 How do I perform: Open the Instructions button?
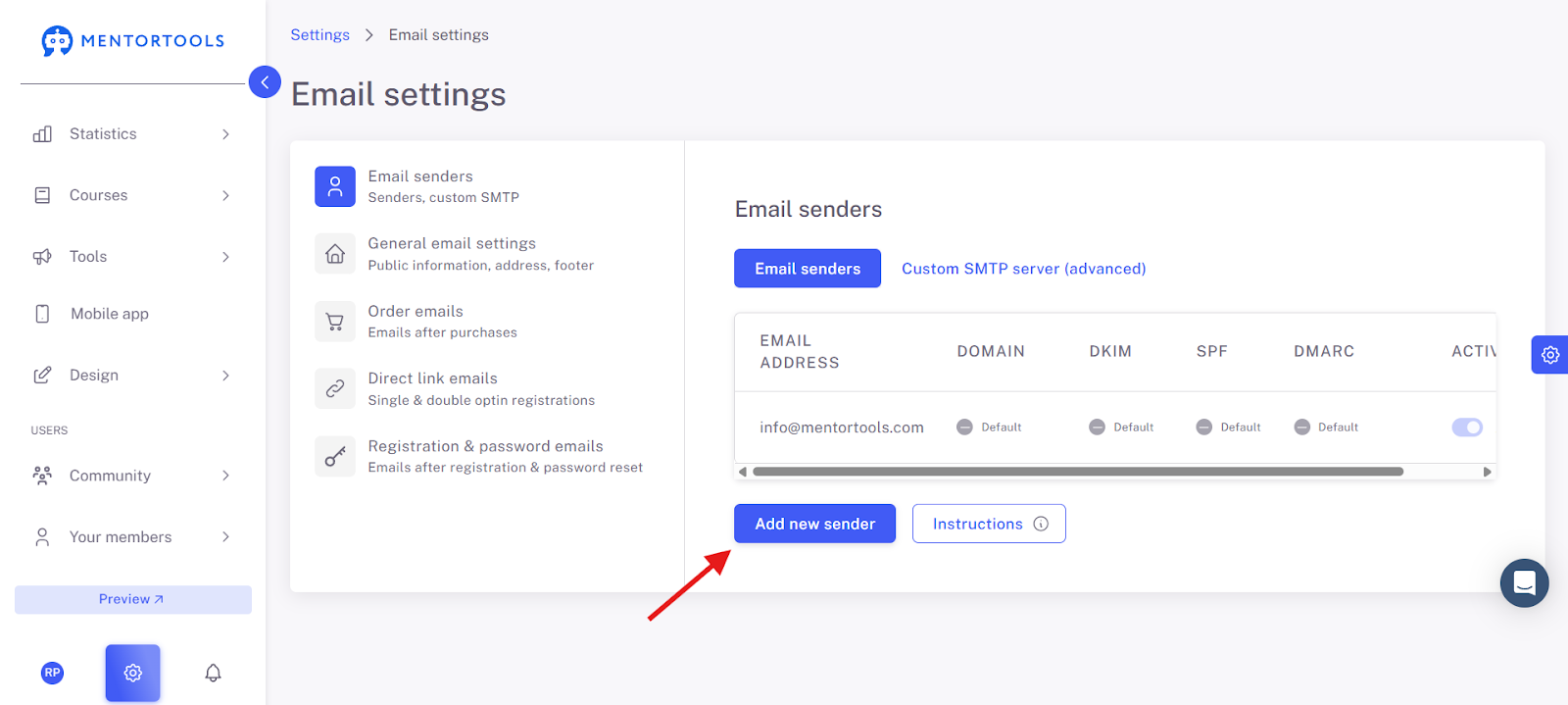pos(989,524)
